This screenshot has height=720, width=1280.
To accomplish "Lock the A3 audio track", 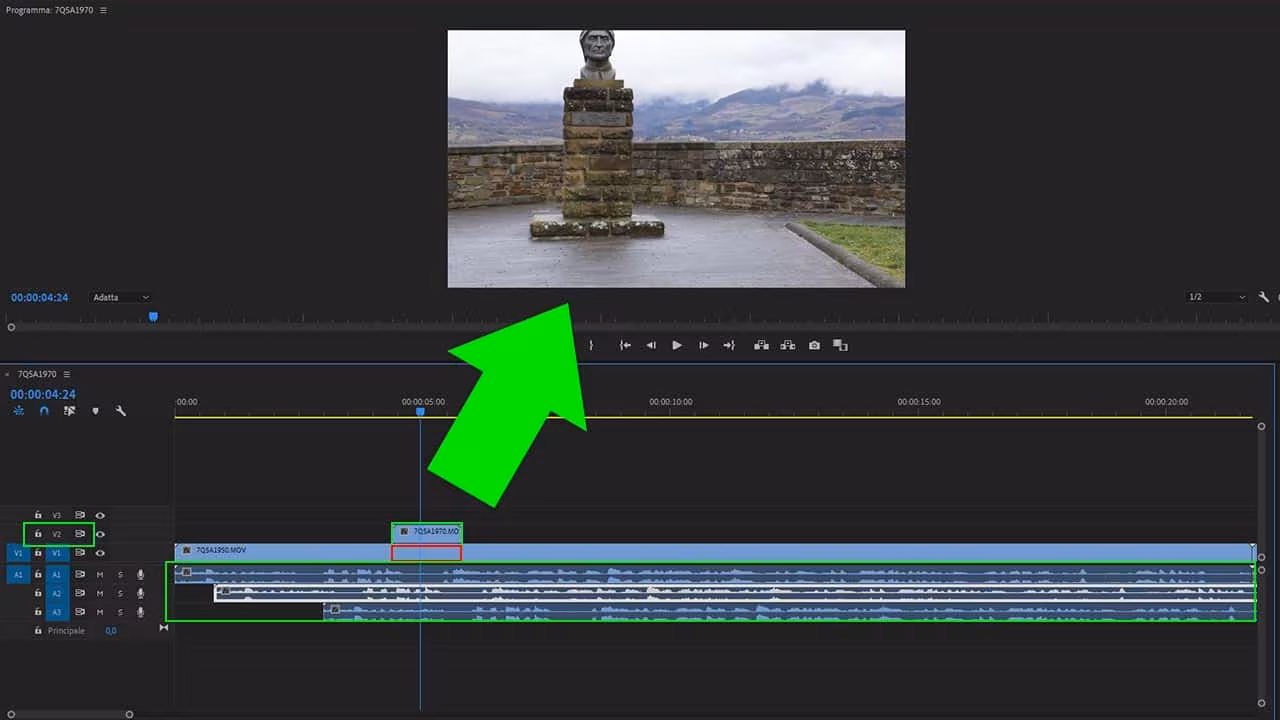I will [37, 611].
